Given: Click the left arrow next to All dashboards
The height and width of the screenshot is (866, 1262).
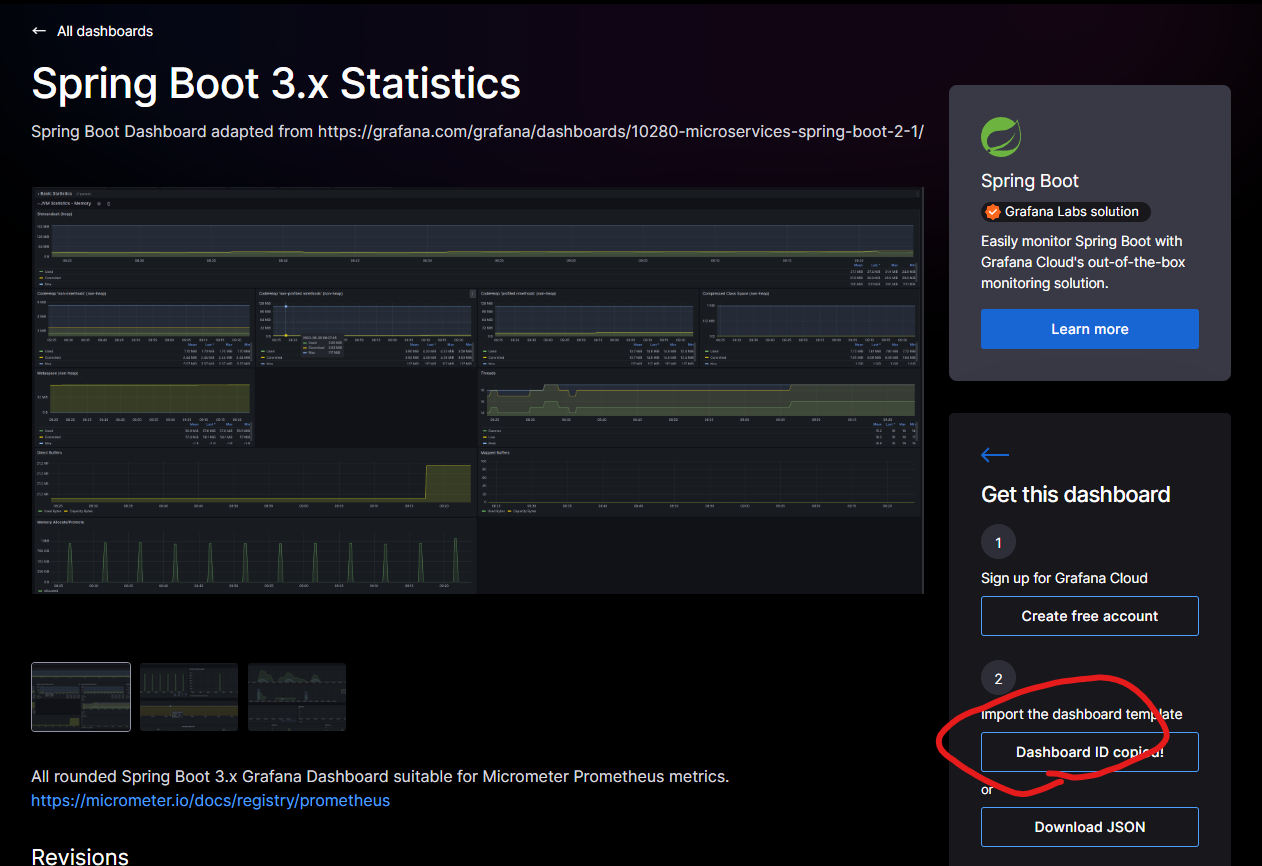Looking at the screenshot, I should pyautogui.click(x=39, y=31).
